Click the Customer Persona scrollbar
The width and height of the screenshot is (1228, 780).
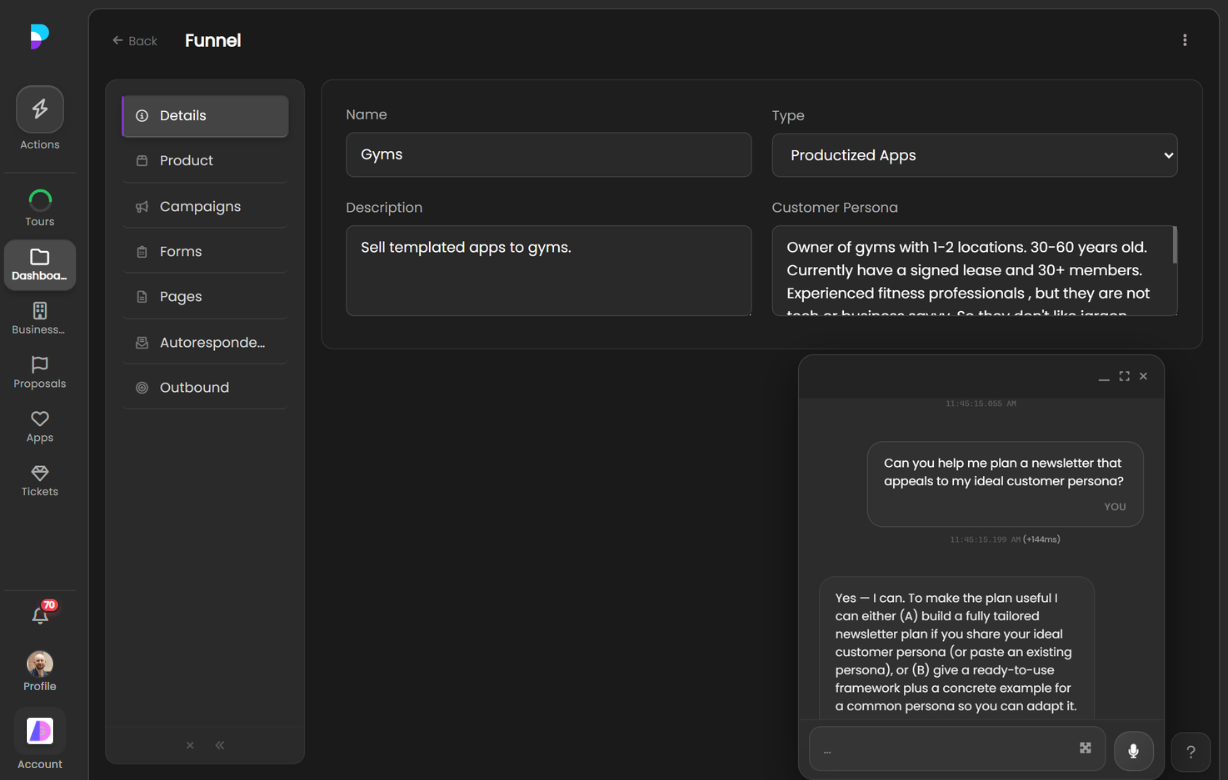coord(1174,246)
